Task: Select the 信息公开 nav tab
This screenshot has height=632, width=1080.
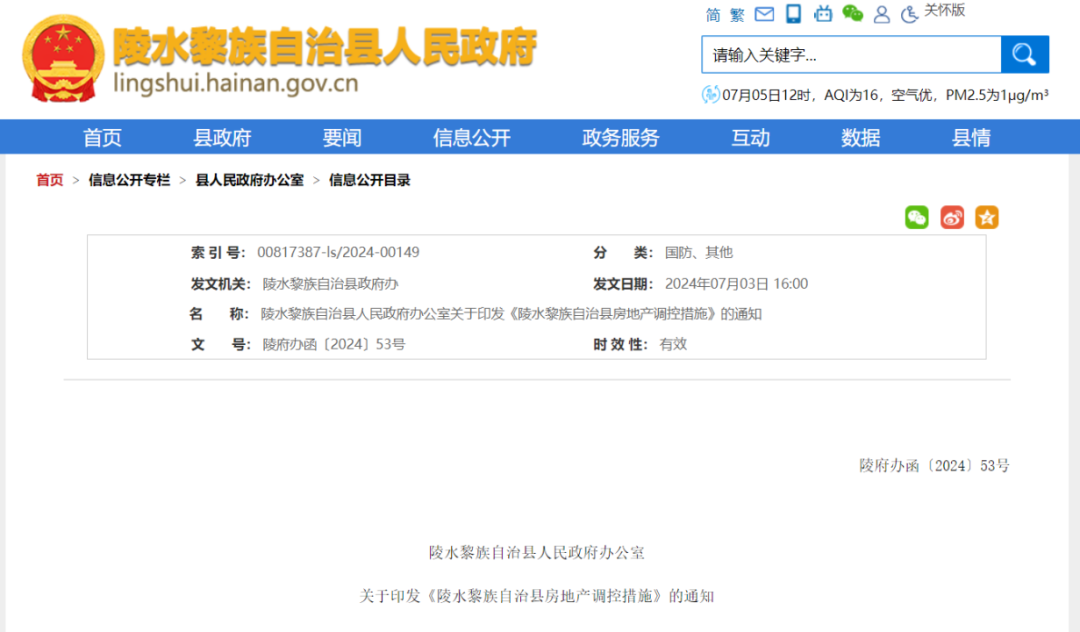Action: 470,137
